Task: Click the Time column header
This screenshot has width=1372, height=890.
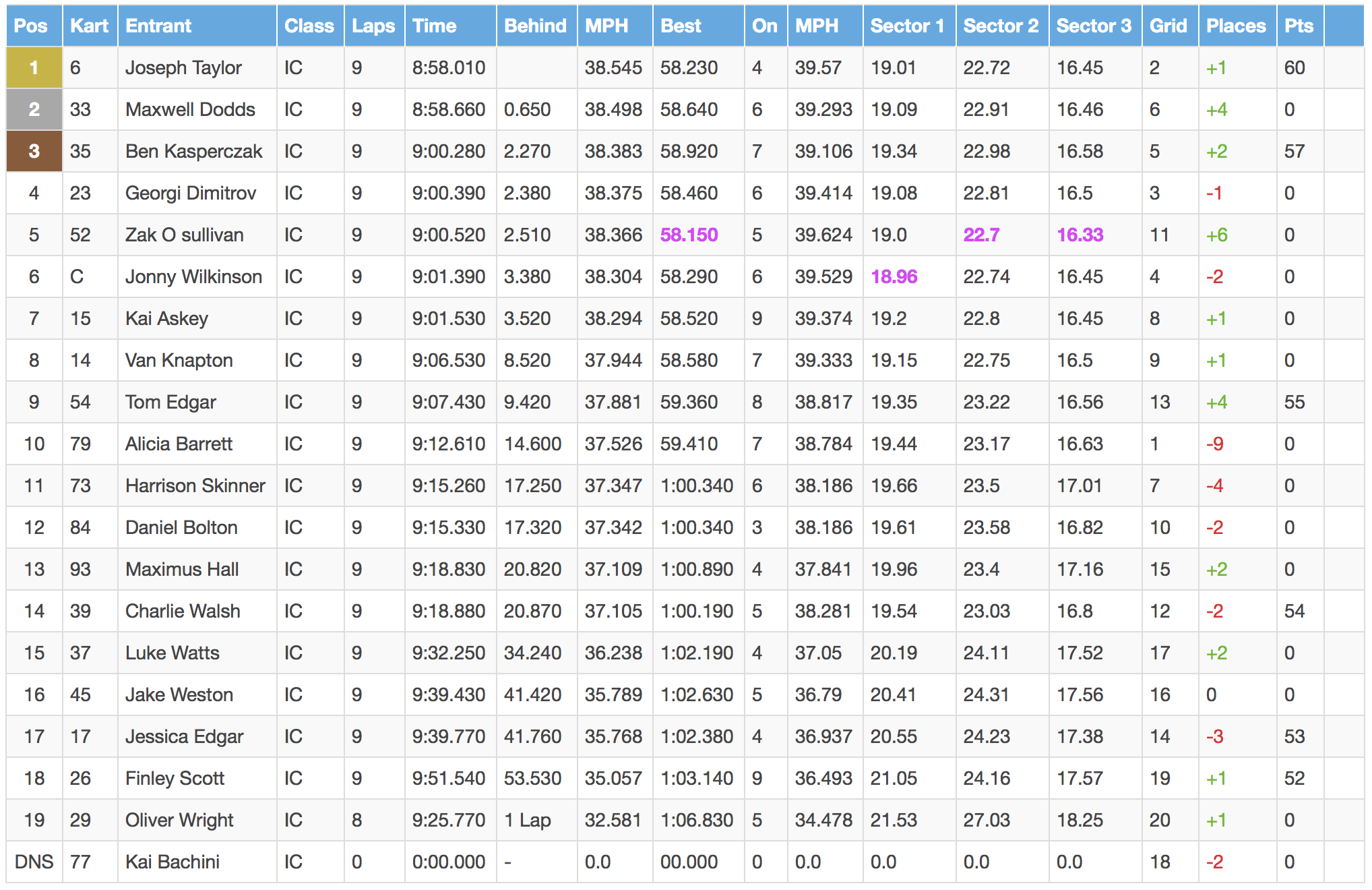Action: tap(450, 26)
